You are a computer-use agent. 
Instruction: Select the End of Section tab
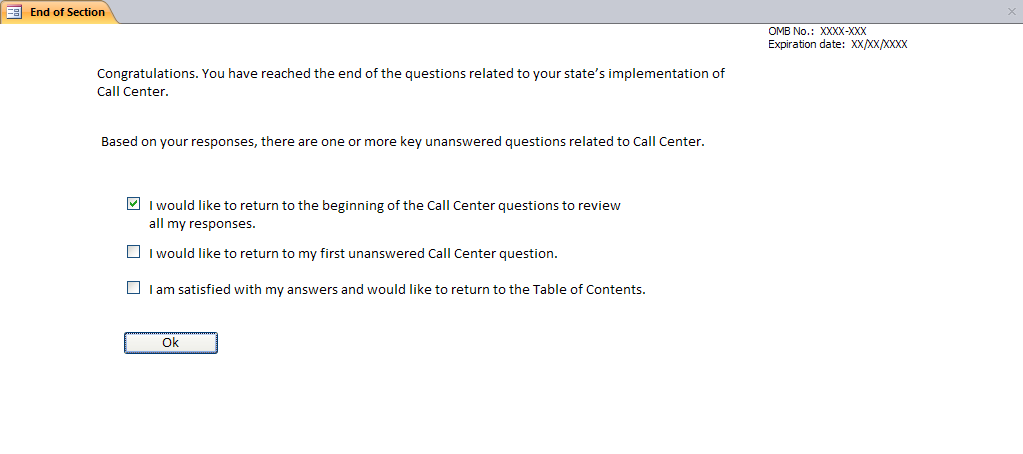(x=66, y=12)
